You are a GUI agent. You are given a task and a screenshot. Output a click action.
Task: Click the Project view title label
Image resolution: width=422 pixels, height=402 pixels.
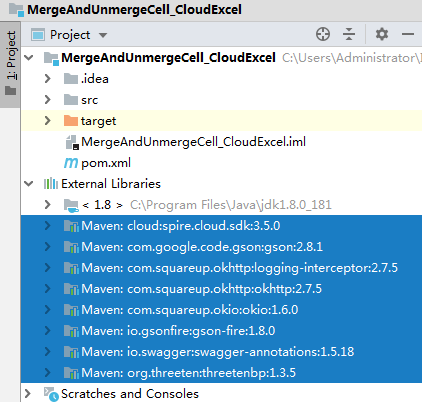click(70, 35)
